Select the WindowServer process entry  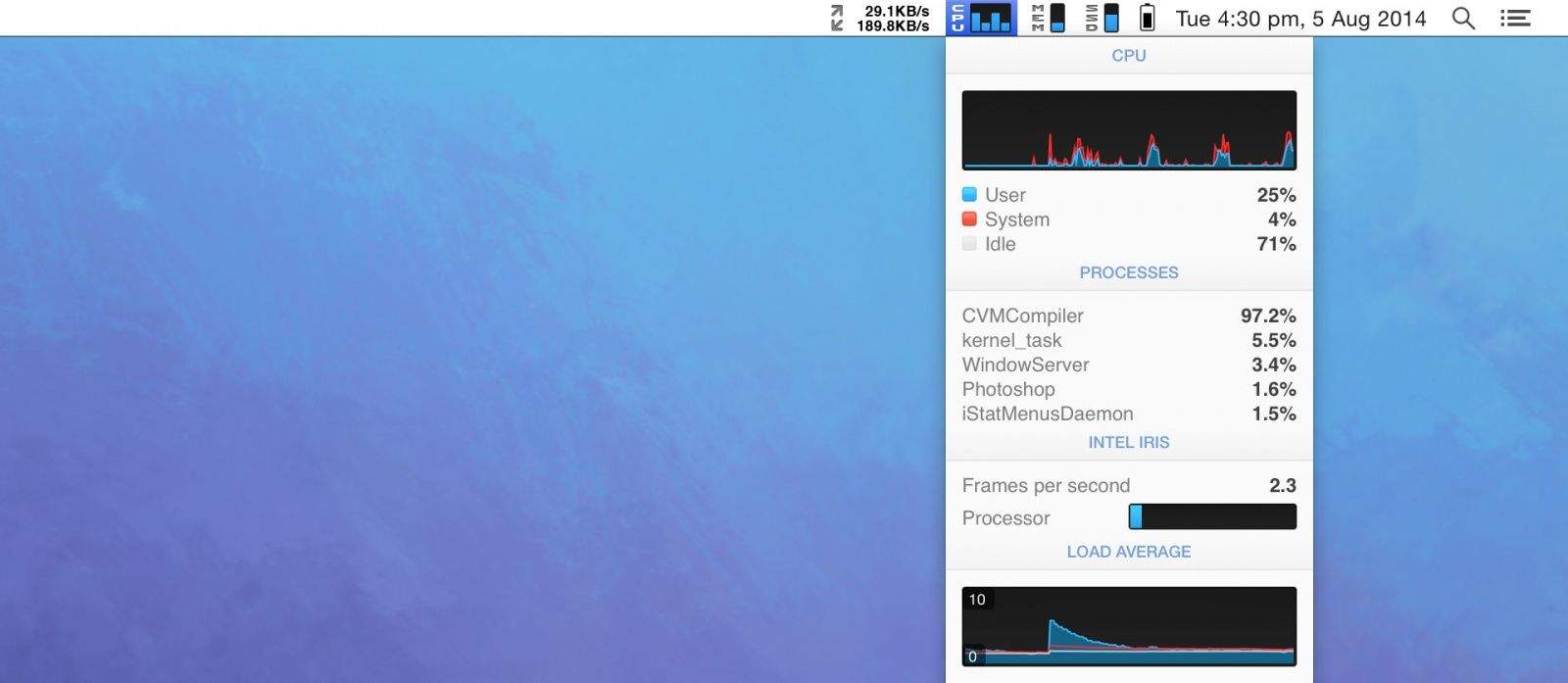pyautogui.click(x=1128, y=365)
